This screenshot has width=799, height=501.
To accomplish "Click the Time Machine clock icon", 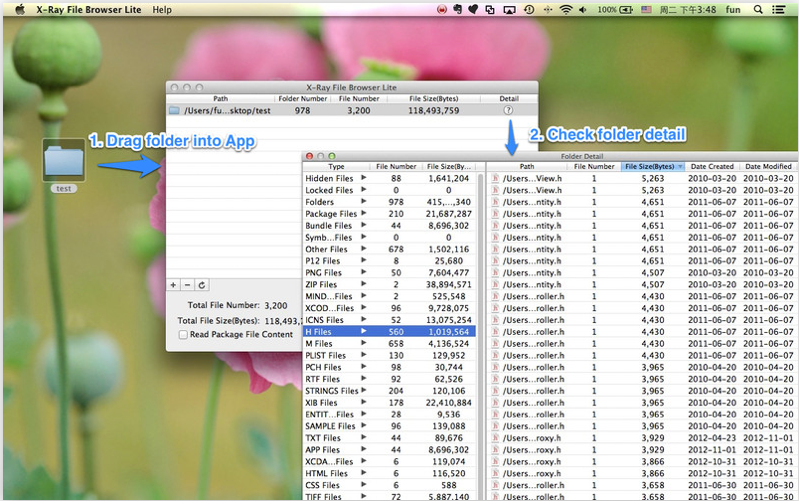I will pos(529,9).
